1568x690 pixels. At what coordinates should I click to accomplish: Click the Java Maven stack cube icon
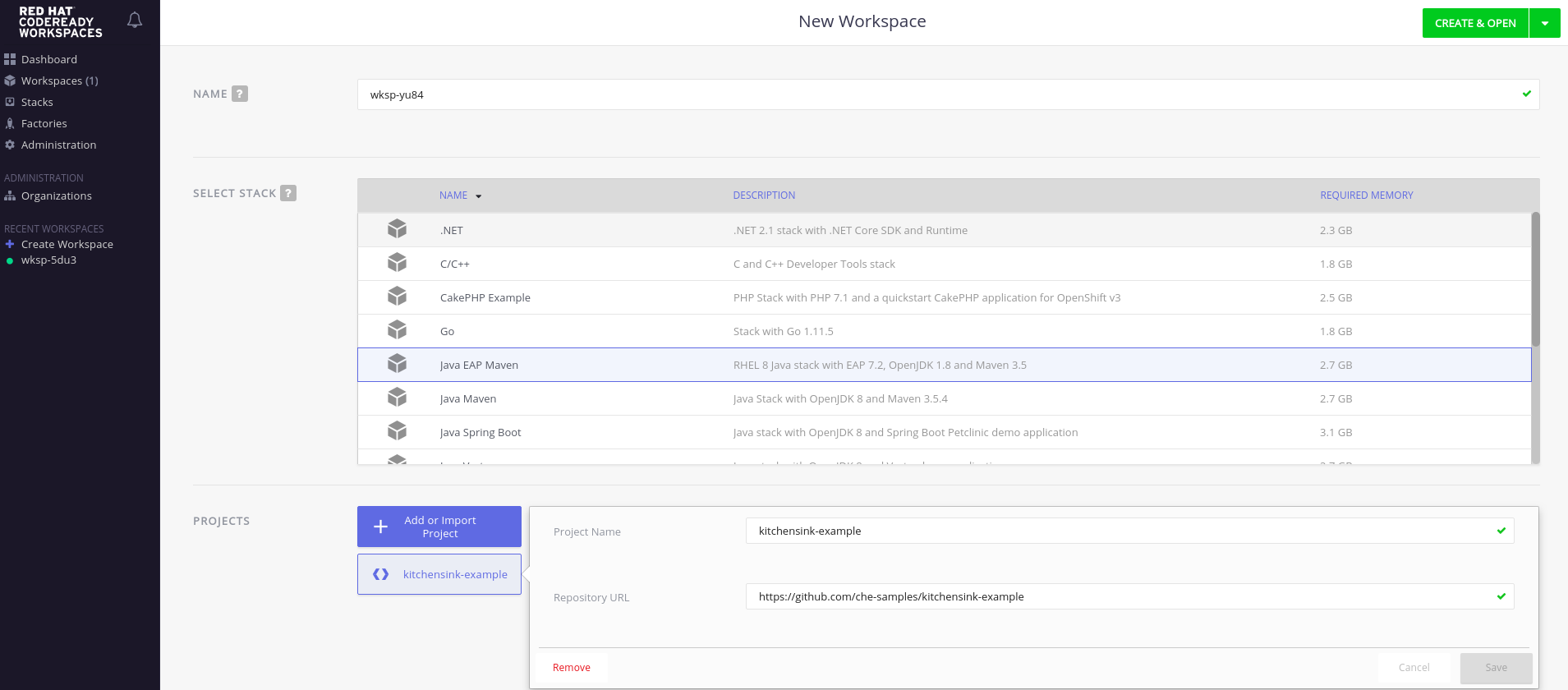398,398
